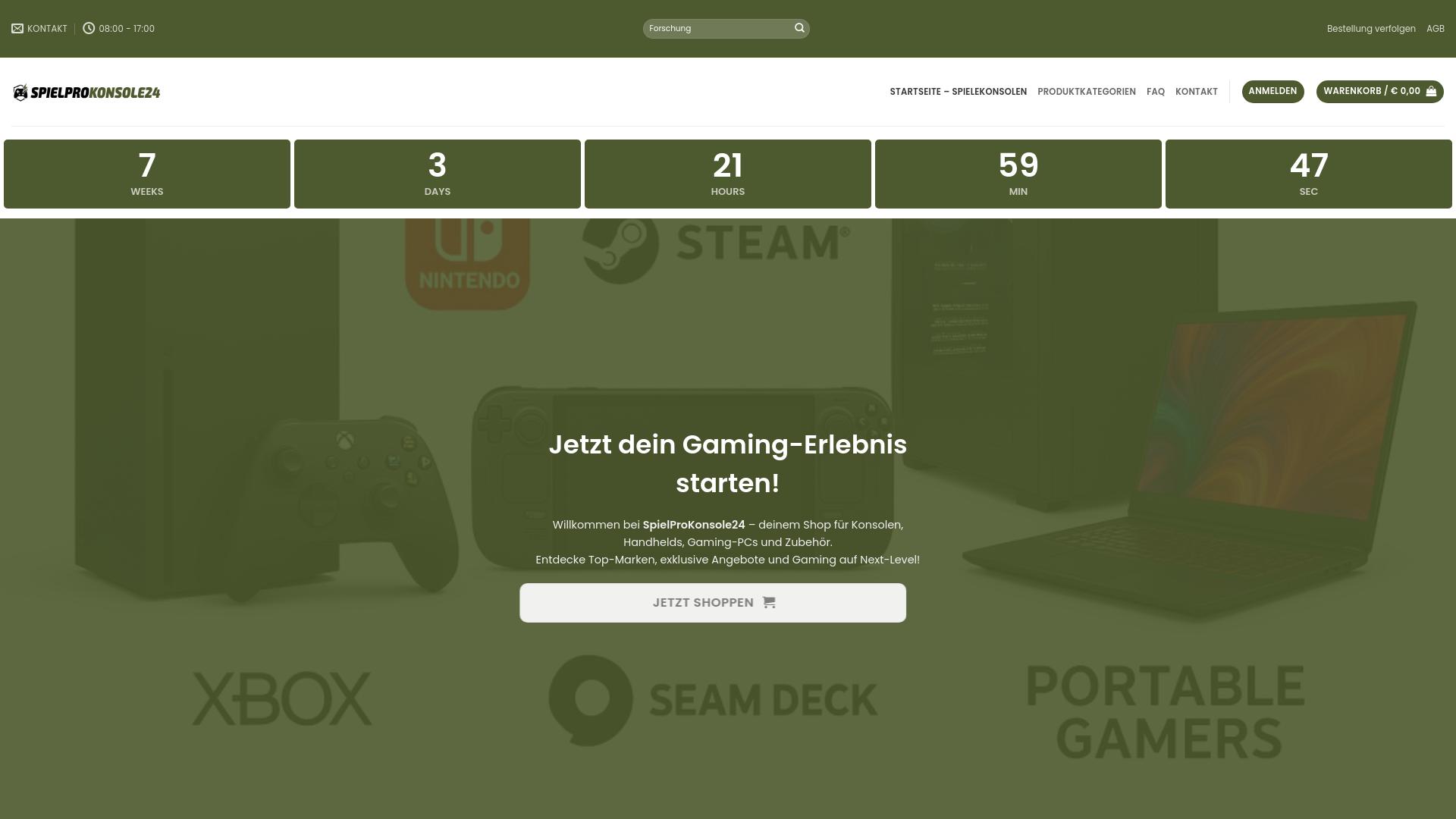Go to the FAQ page

coord(1155,92)
